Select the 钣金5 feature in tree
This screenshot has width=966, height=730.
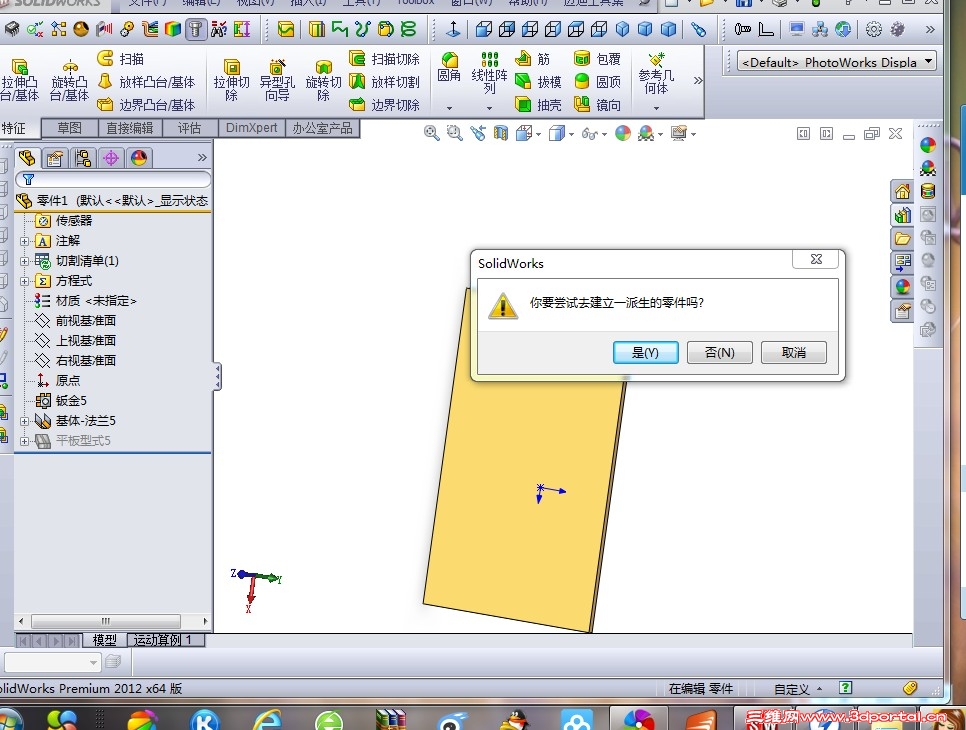(62, 401)
